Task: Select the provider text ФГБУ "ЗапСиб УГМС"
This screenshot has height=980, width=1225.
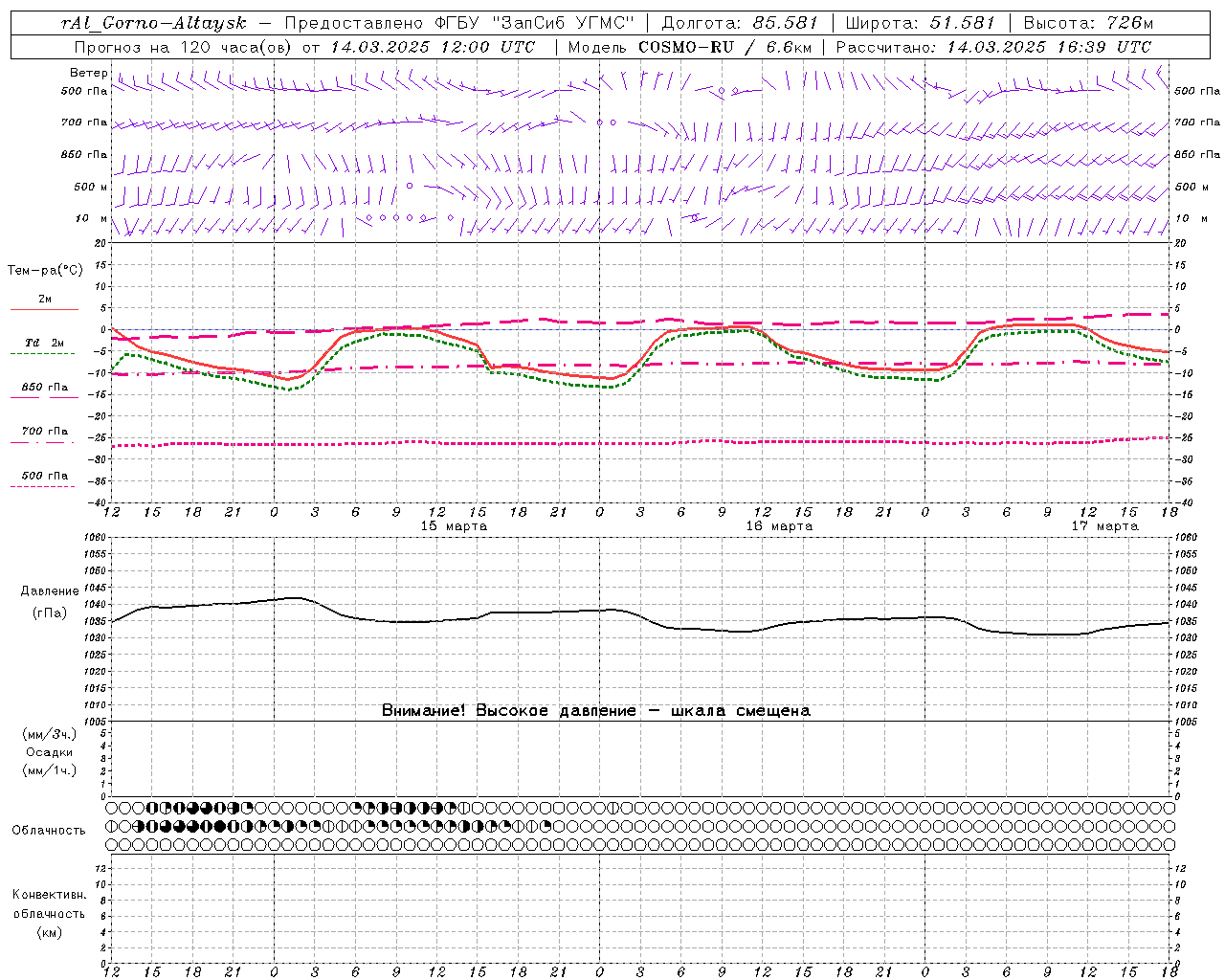Action: [535, 23]
